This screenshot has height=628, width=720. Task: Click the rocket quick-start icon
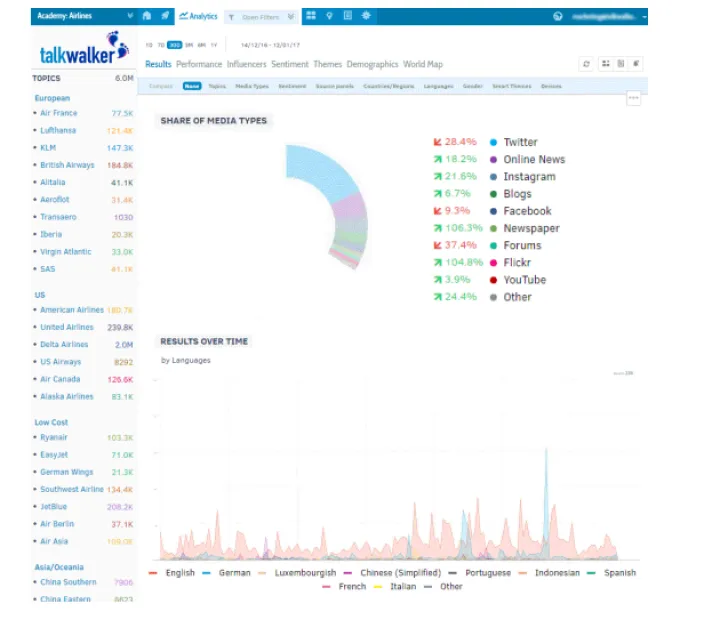coord(165,16)
